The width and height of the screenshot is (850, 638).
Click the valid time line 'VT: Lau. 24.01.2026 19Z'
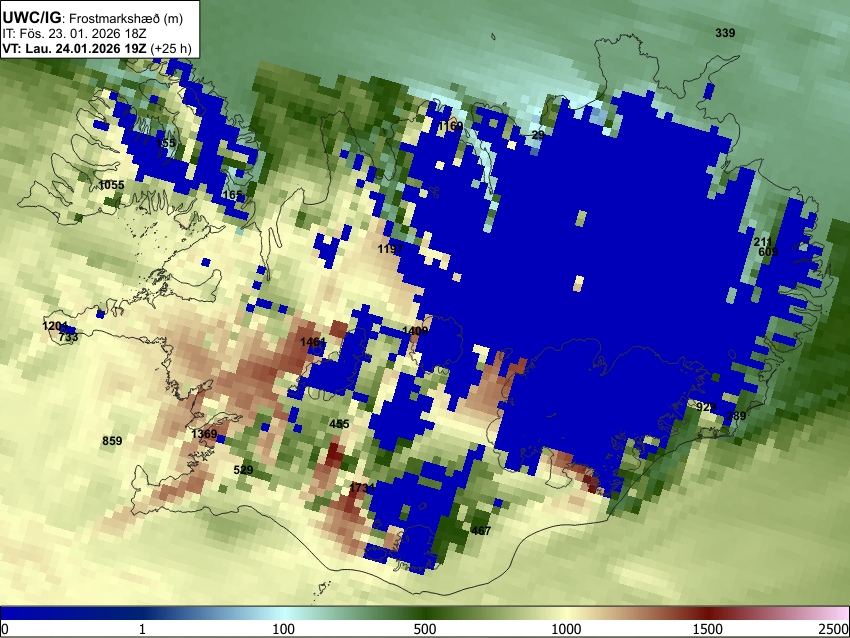74,48
